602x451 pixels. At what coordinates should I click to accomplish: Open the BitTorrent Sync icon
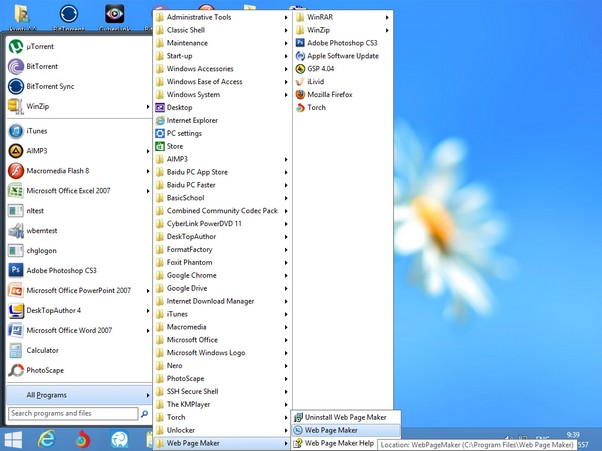16,86
